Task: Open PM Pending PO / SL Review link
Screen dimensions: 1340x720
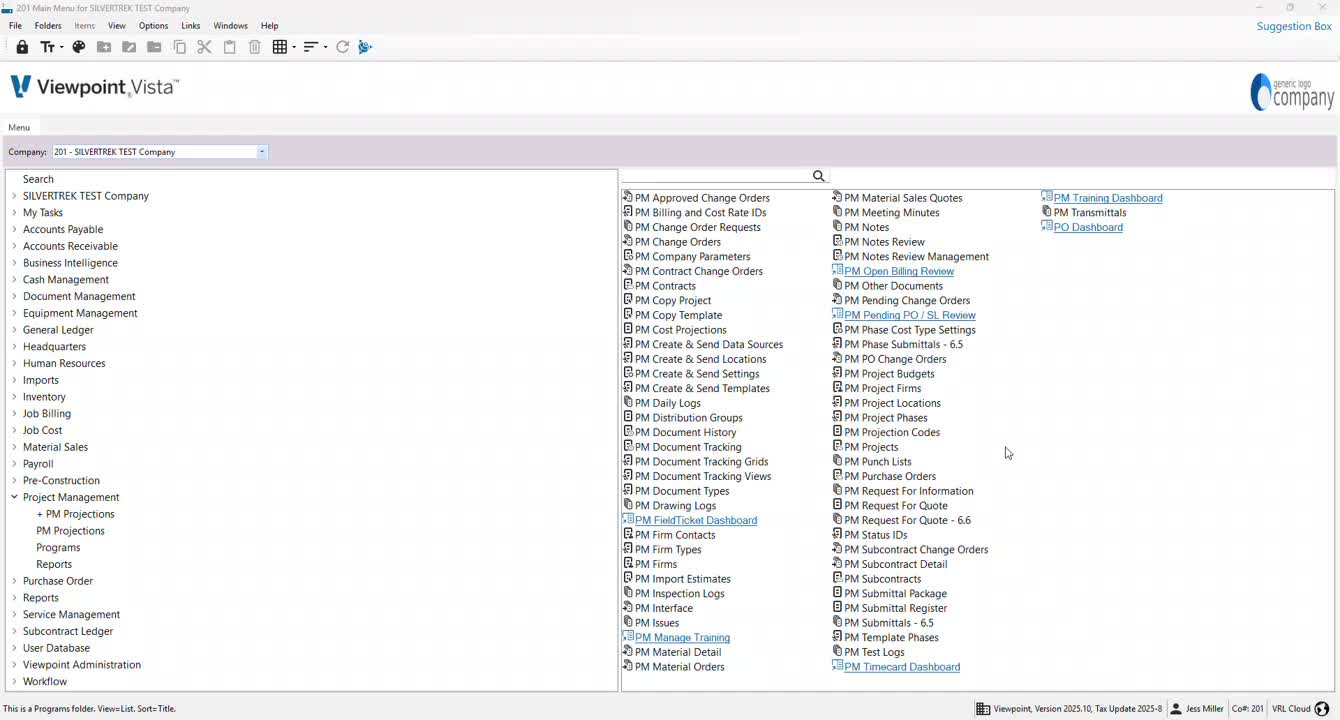Action: click(910, 315)
